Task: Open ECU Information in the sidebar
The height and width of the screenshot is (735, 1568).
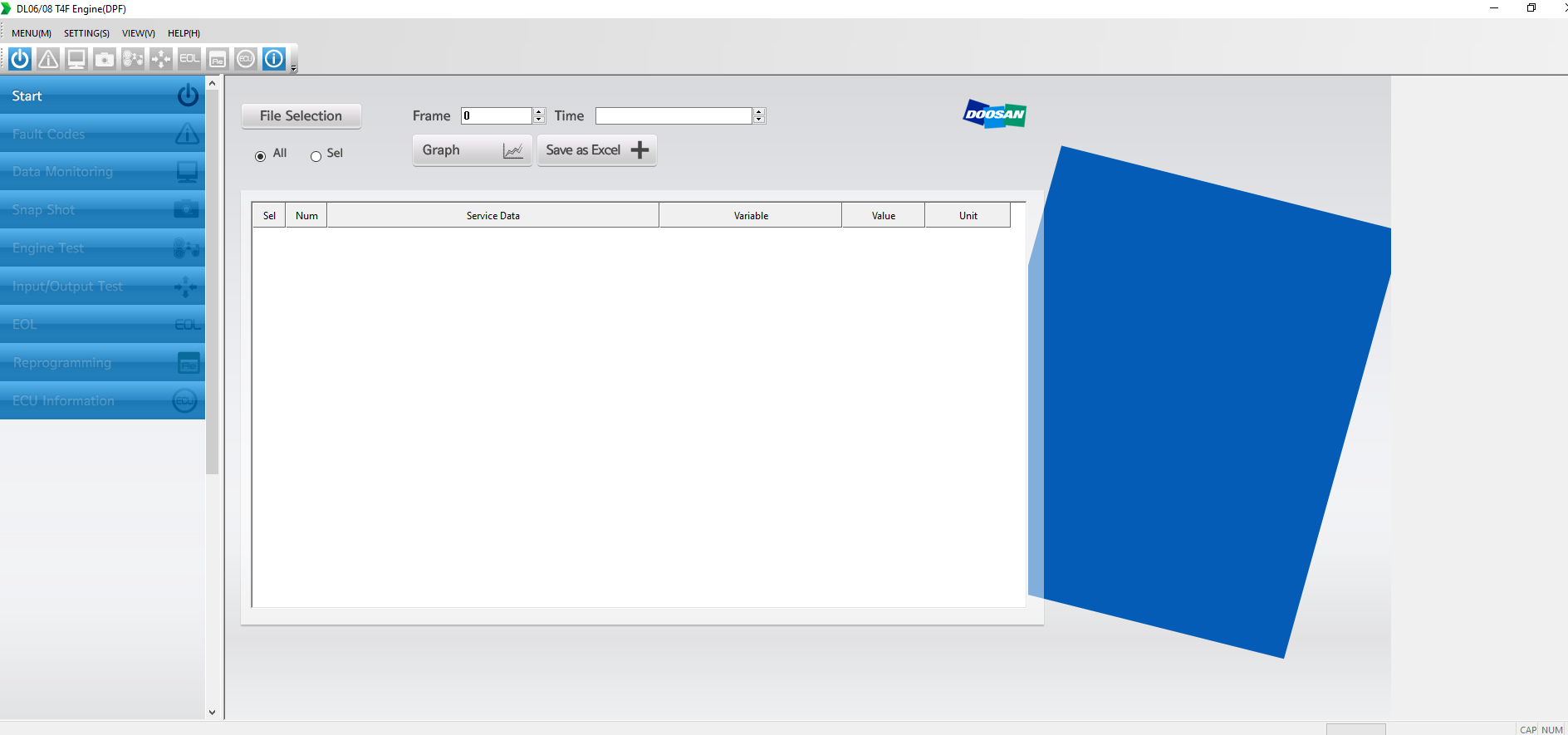Action: 102,401
